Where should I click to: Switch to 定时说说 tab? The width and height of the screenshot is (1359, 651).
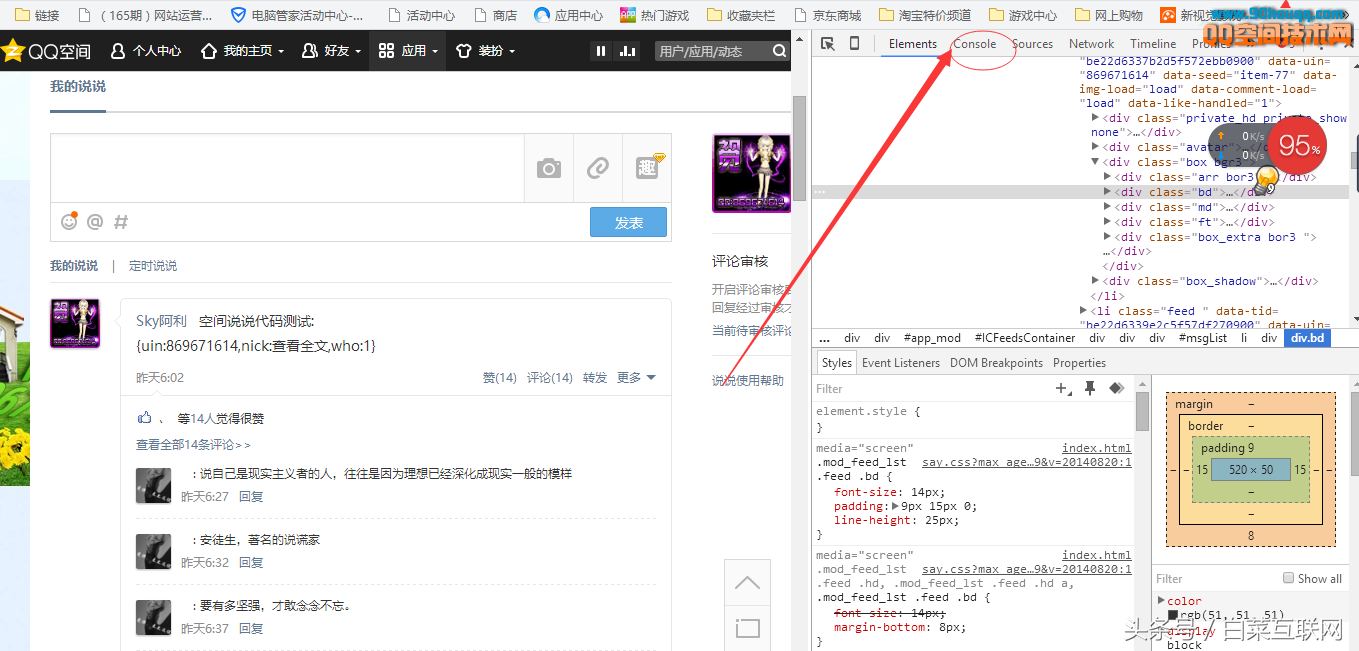[153, 266]
